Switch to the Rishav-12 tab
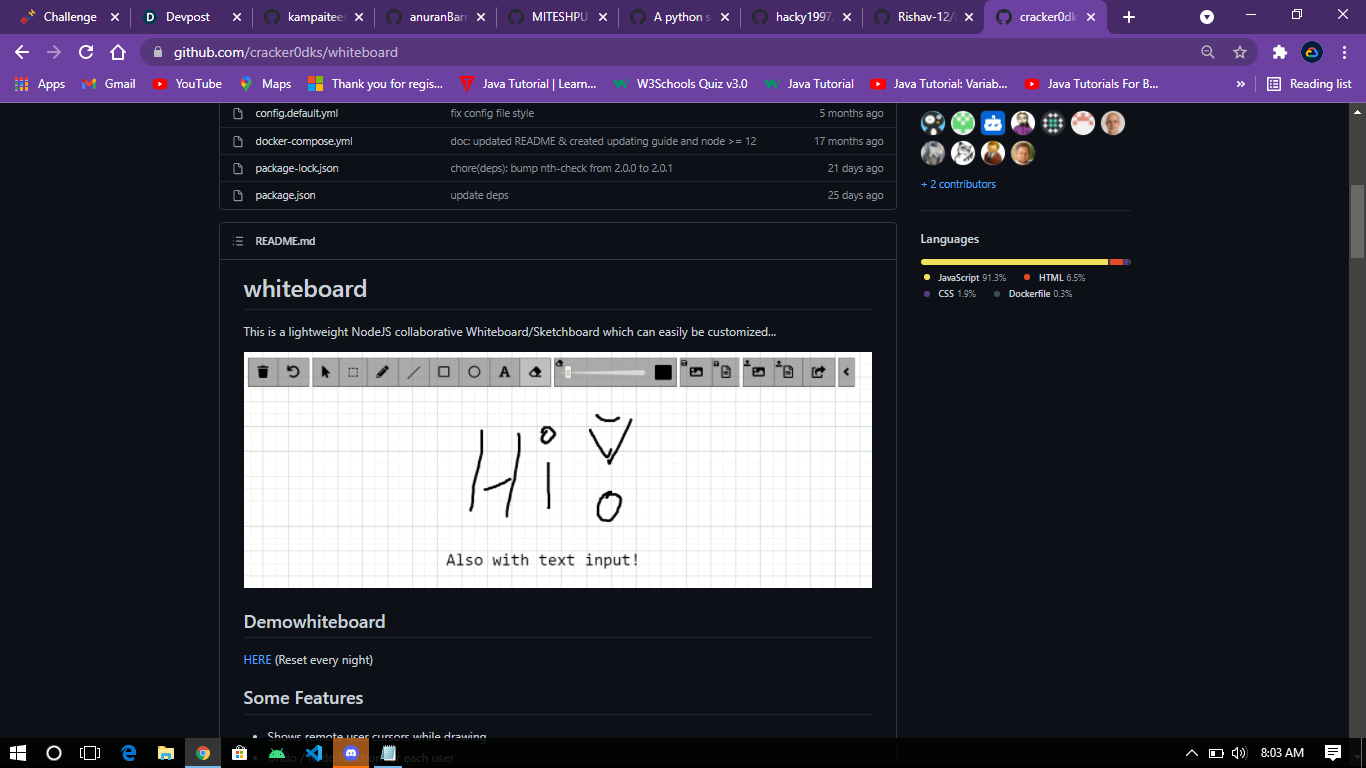This screenshot has height=768, width=1366. (924, 17)
